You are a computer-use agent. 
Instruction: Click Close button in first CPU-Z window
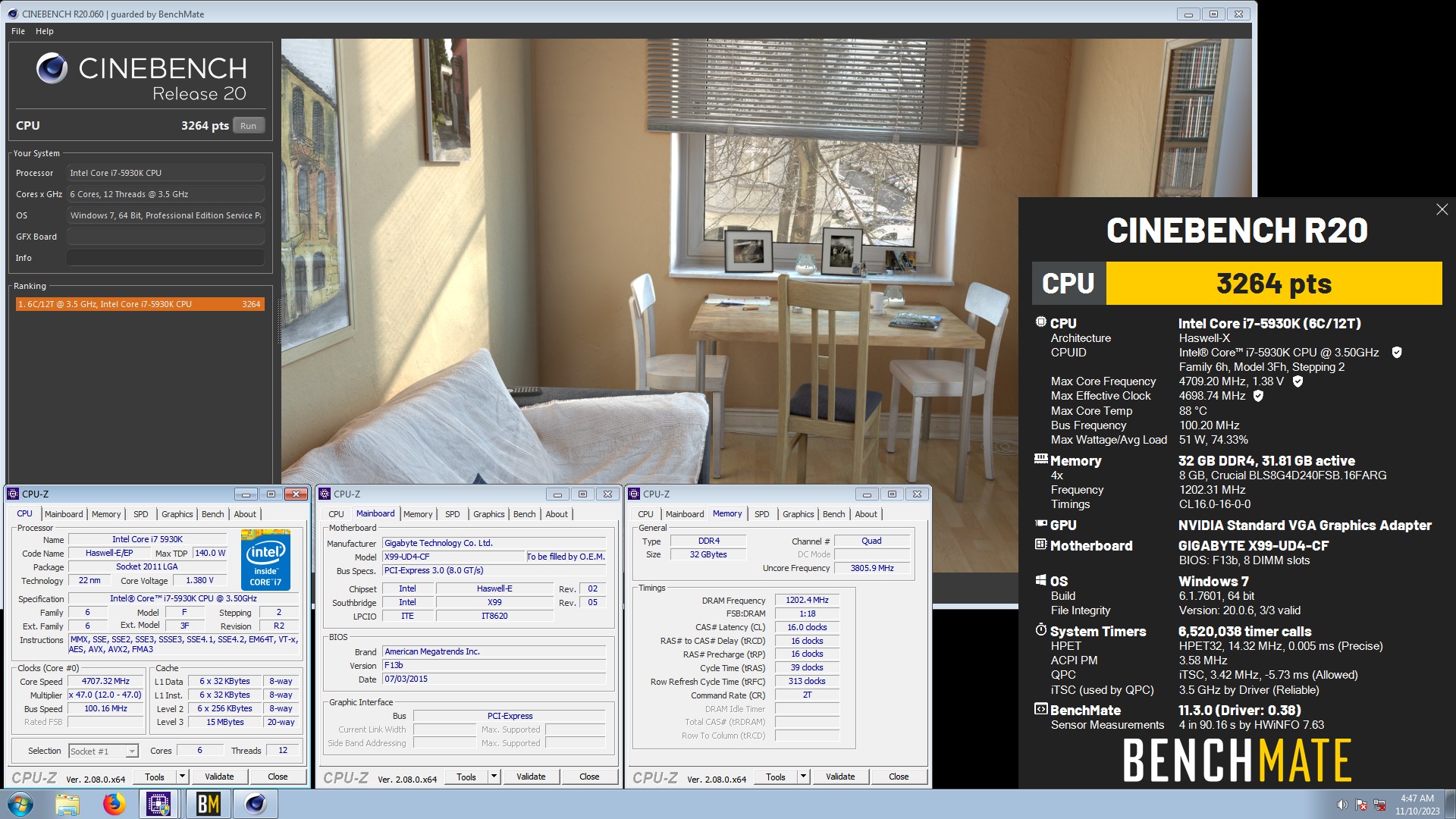coord(278,777)
